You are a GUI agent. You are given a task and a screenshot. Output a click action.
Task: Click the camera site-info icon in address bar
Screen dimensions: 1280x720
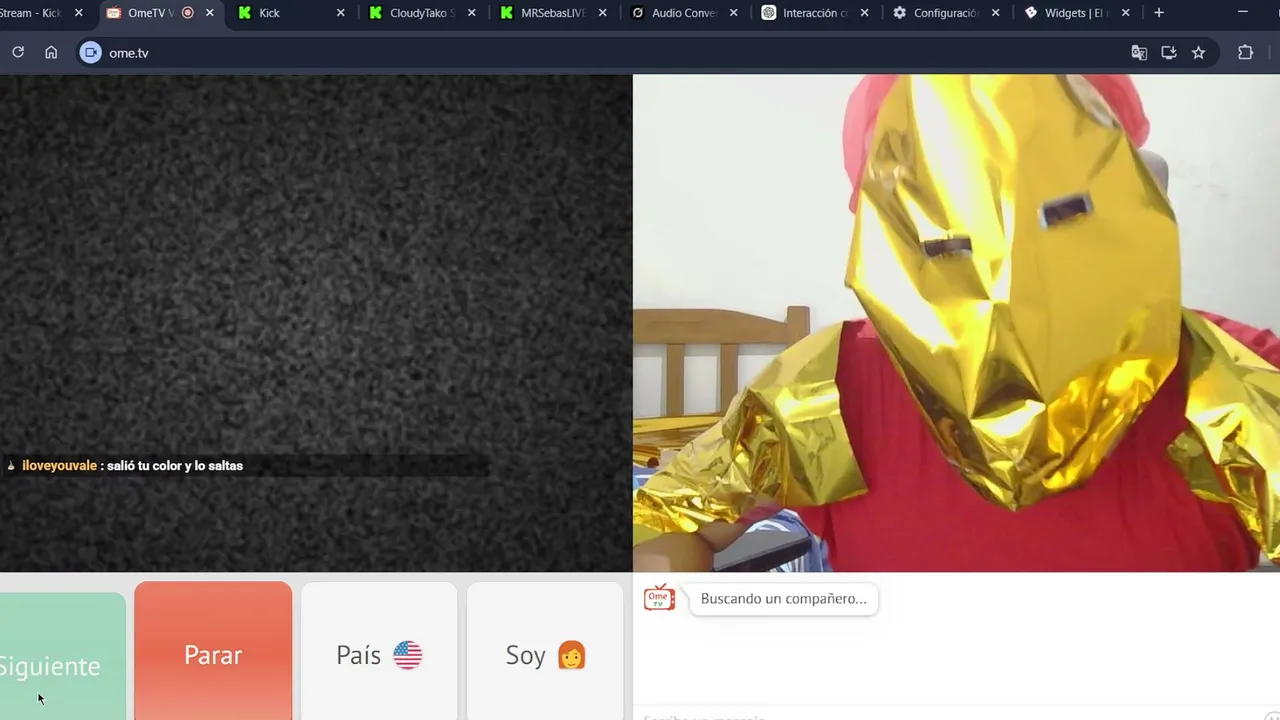[91, 52]
